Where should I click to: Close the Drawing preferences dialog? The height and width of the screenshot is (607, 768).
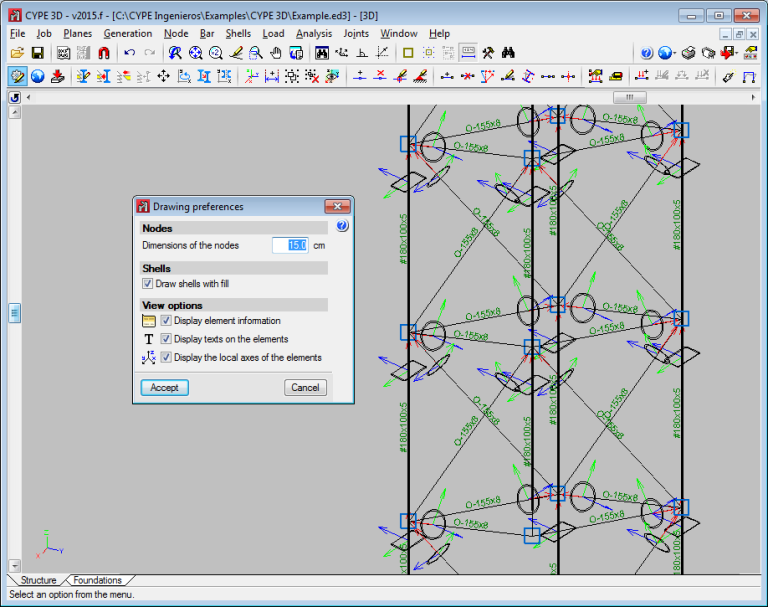337,206
